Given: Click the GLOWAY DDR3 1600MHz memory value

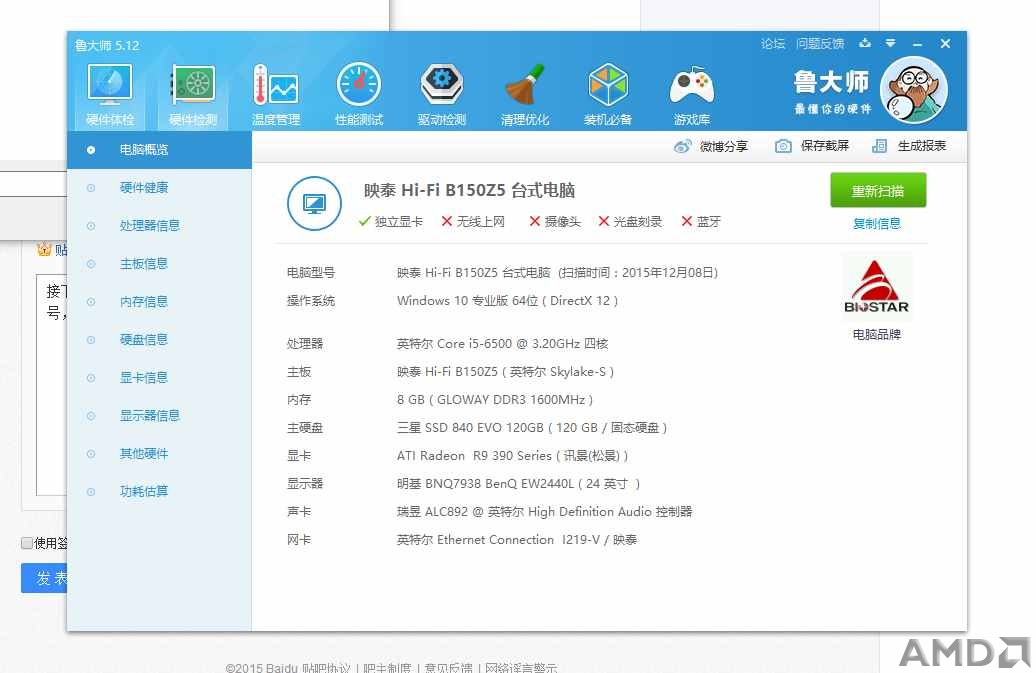Looking at the screenshot, I should point(495,400).
